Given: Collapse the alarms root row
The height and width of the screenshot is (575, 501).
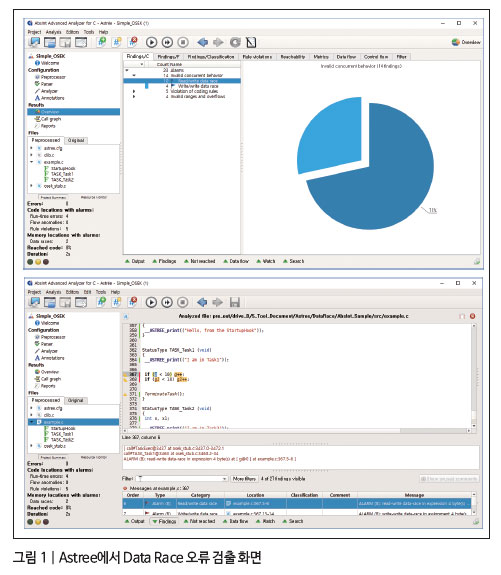Looking at the screenshot, I should 127,70.
